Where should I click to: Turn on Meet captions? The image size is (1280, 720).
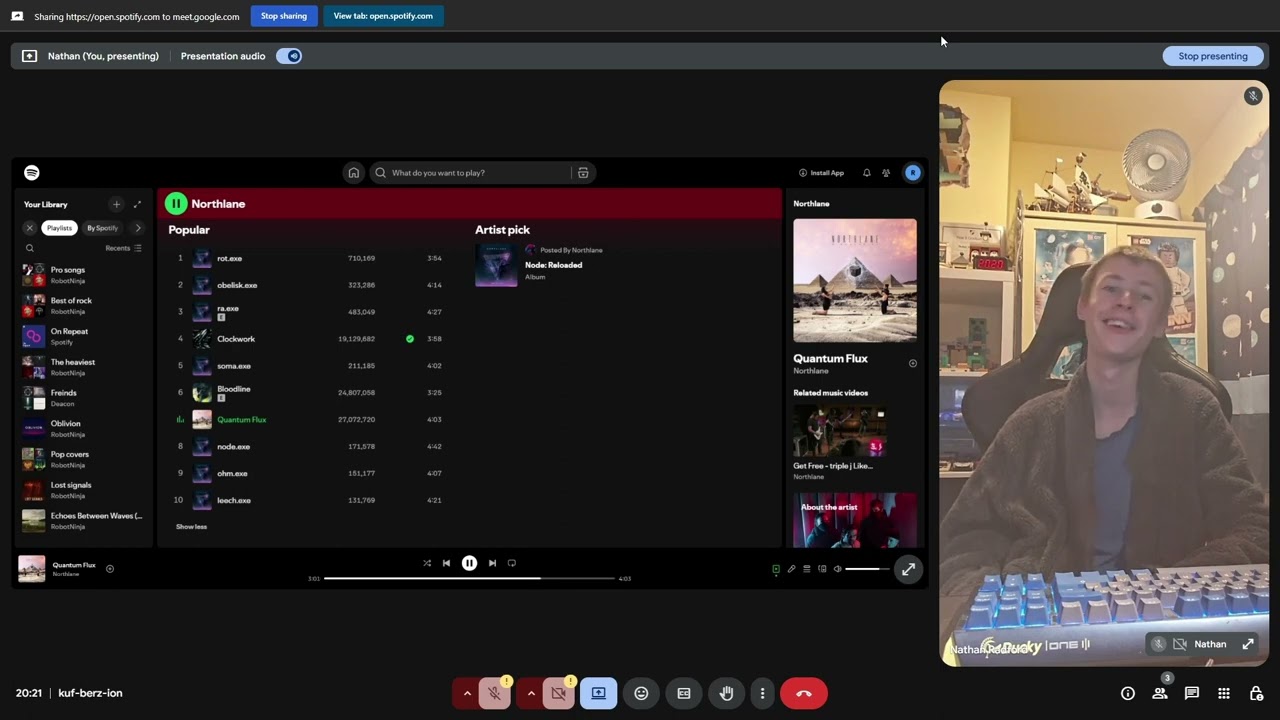[x=684, y=693]
